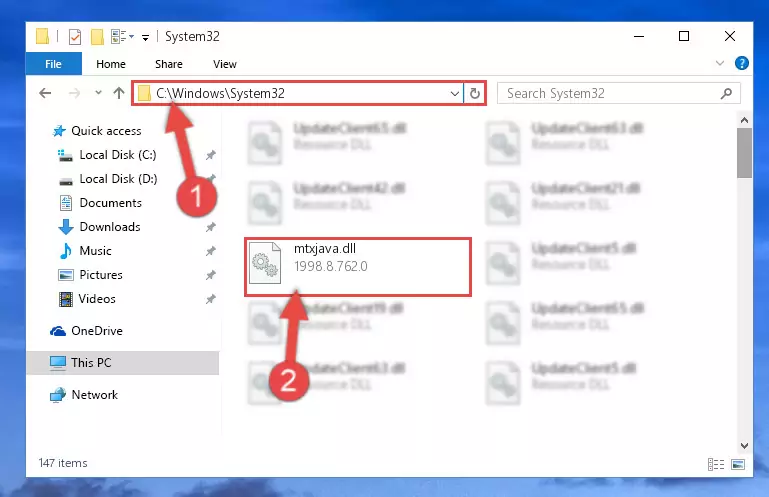The height and width of the screenshot is (497, 769).
Task: Expand the ribbon with the chevron
Action: tap(719, 63)
